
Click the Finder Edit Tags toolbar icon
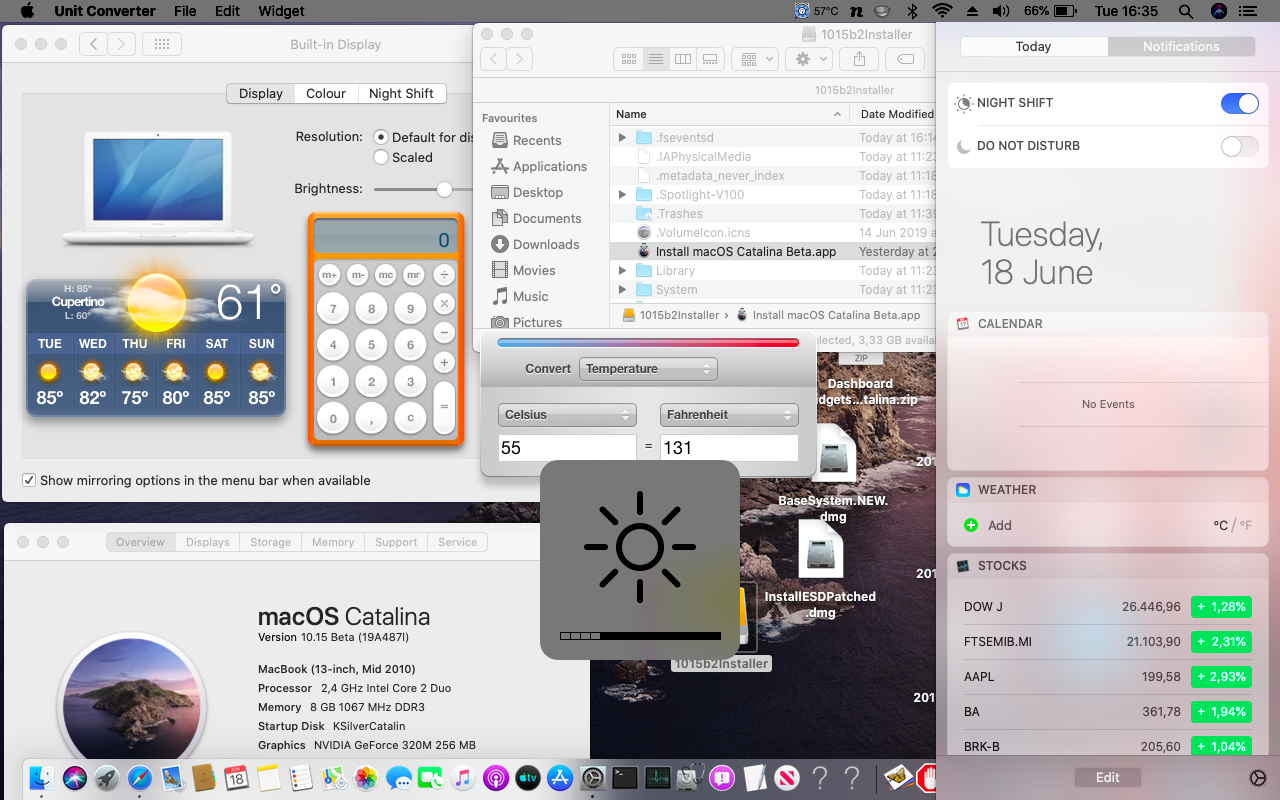click(904, 59)
